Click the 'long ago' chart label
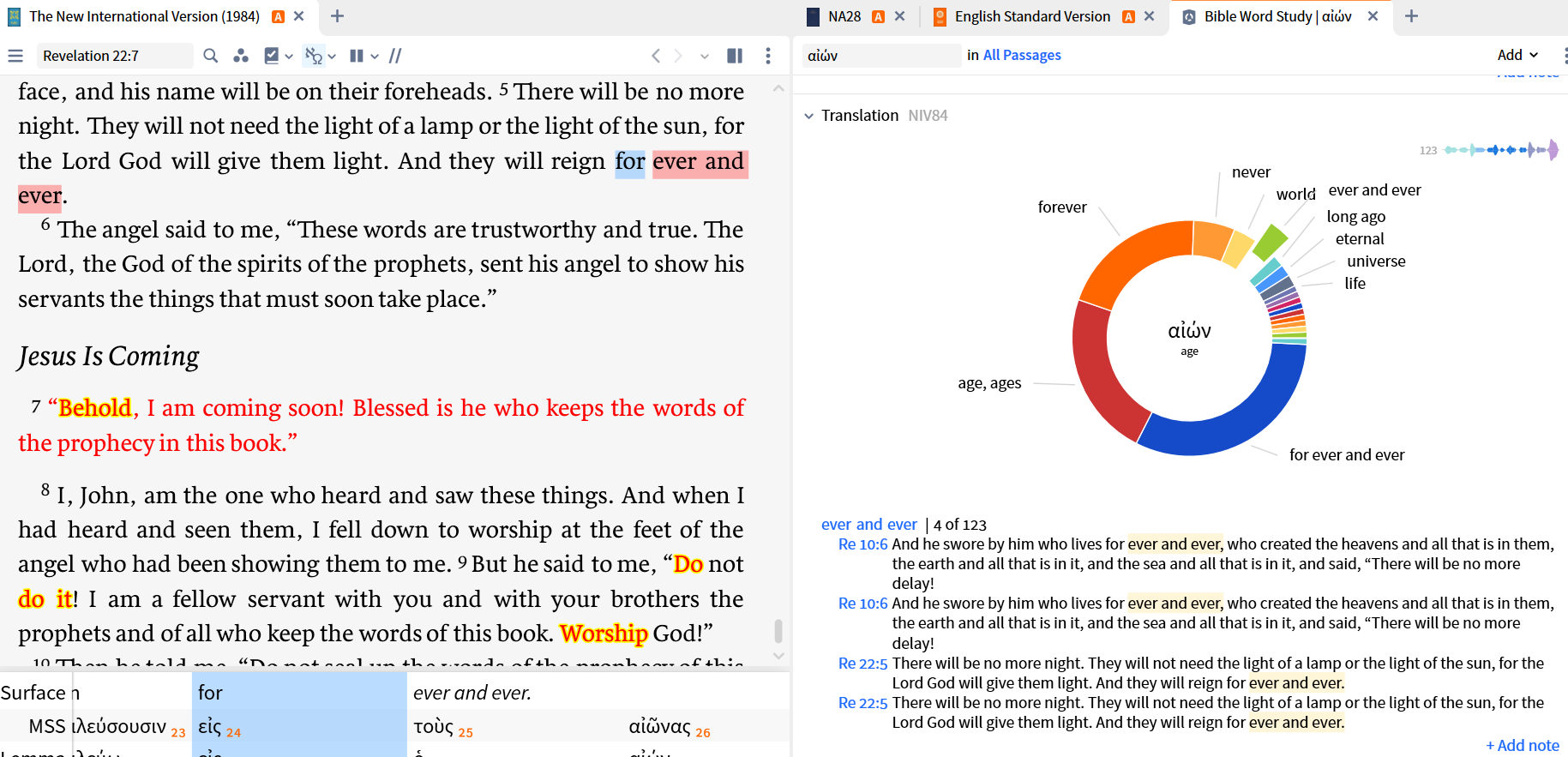The image size is (1568, 757). [1355, 217]
